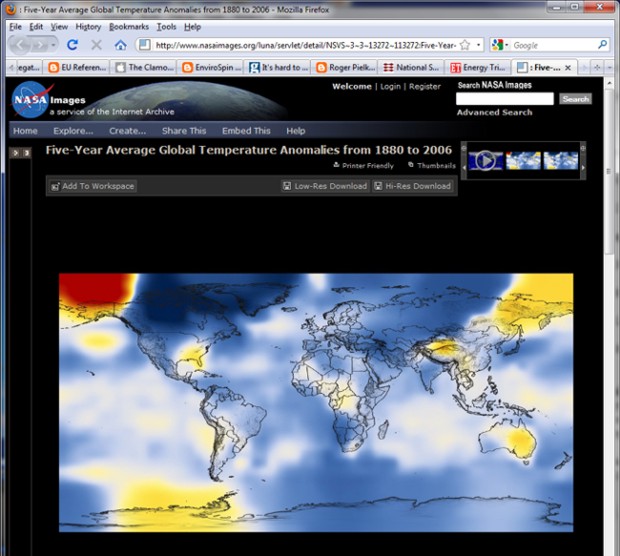Expand the left sidebar panel arrow
The width and height of the screenshot is (620, 556).
(x=15, y=153)
